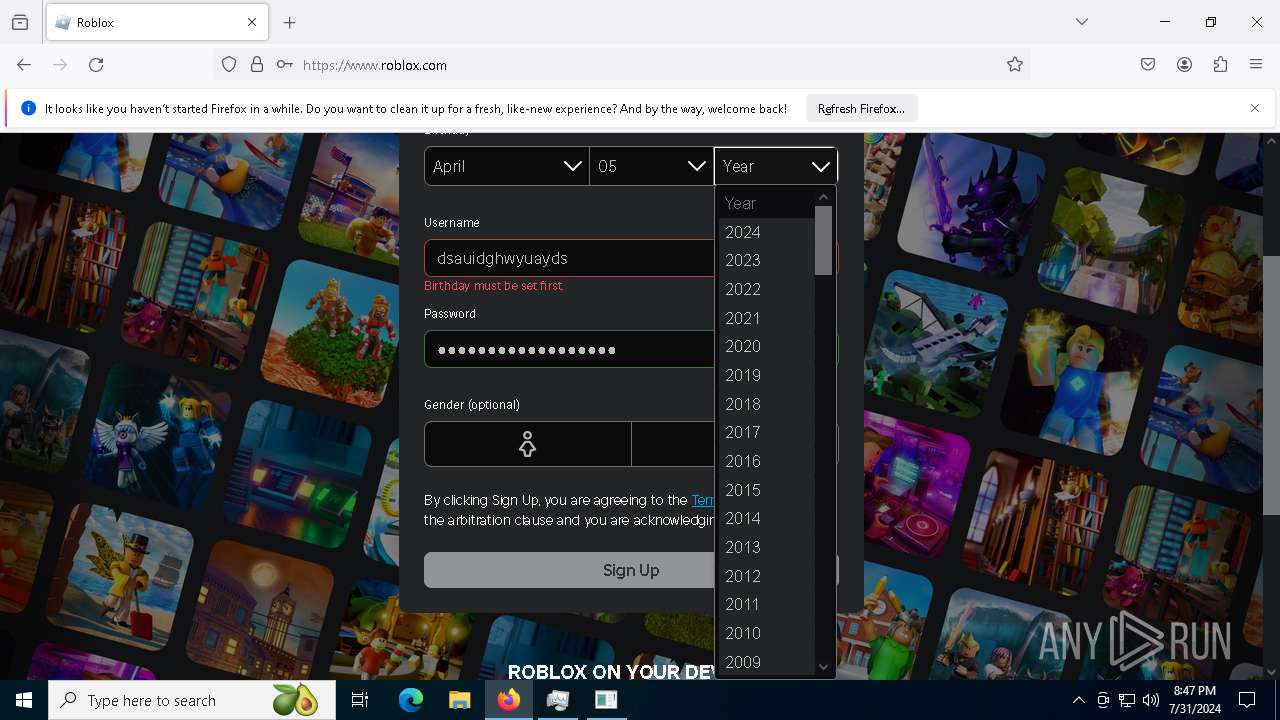Viewport: 1280px width, 720px height.
Task: Click the browser address bar URL
Action: [x=375, y=65]
